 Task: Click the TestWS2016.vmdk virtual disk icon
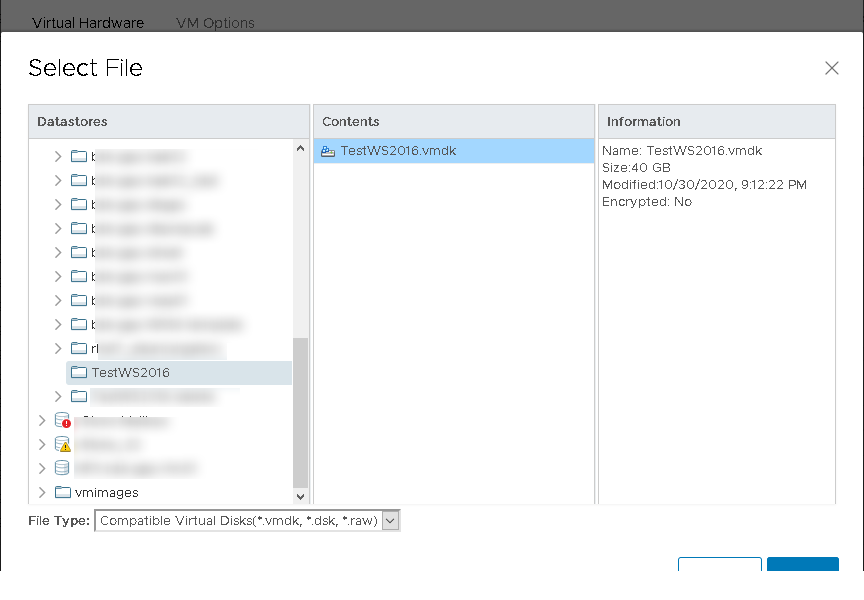click(327, 150)
